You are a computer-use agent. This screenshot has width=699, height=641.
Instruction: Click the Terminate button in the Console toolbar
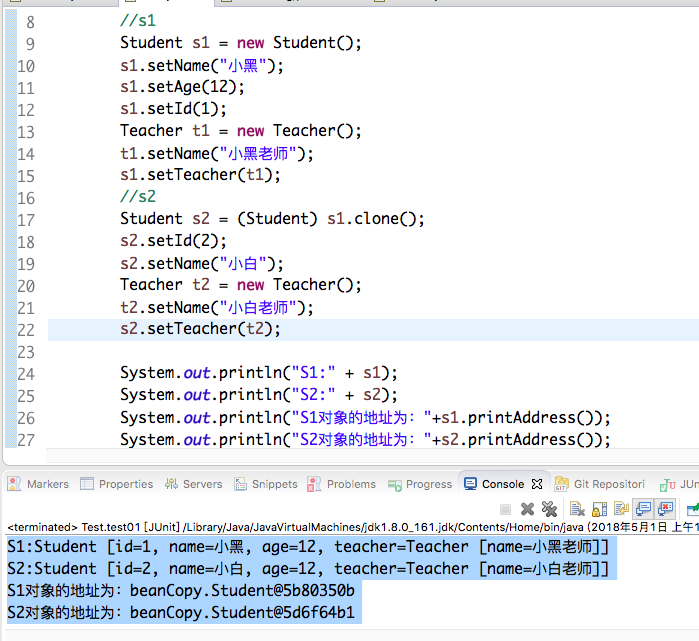point(505,509)
